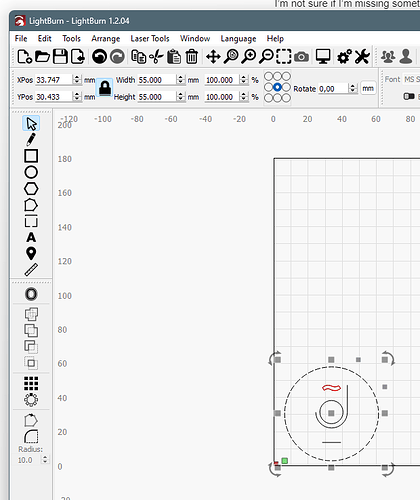
Task: Toggle the aspect ratio lock
Action: coord(105,88)
